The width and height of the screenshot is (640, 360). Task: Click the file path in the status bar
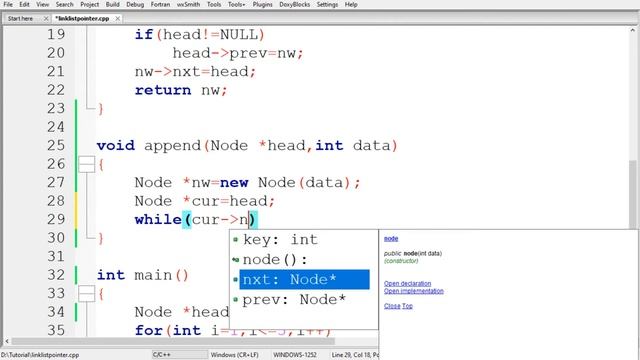pos(40,355)
